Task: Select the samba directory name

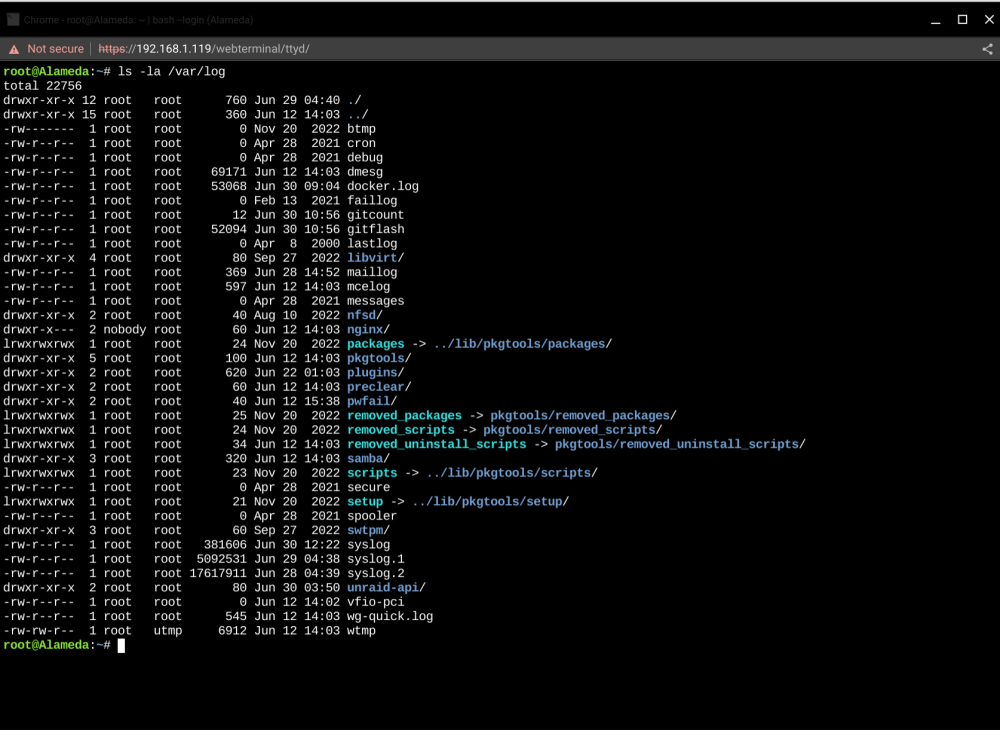Action: pyautogui.click(x=365, y=459)
